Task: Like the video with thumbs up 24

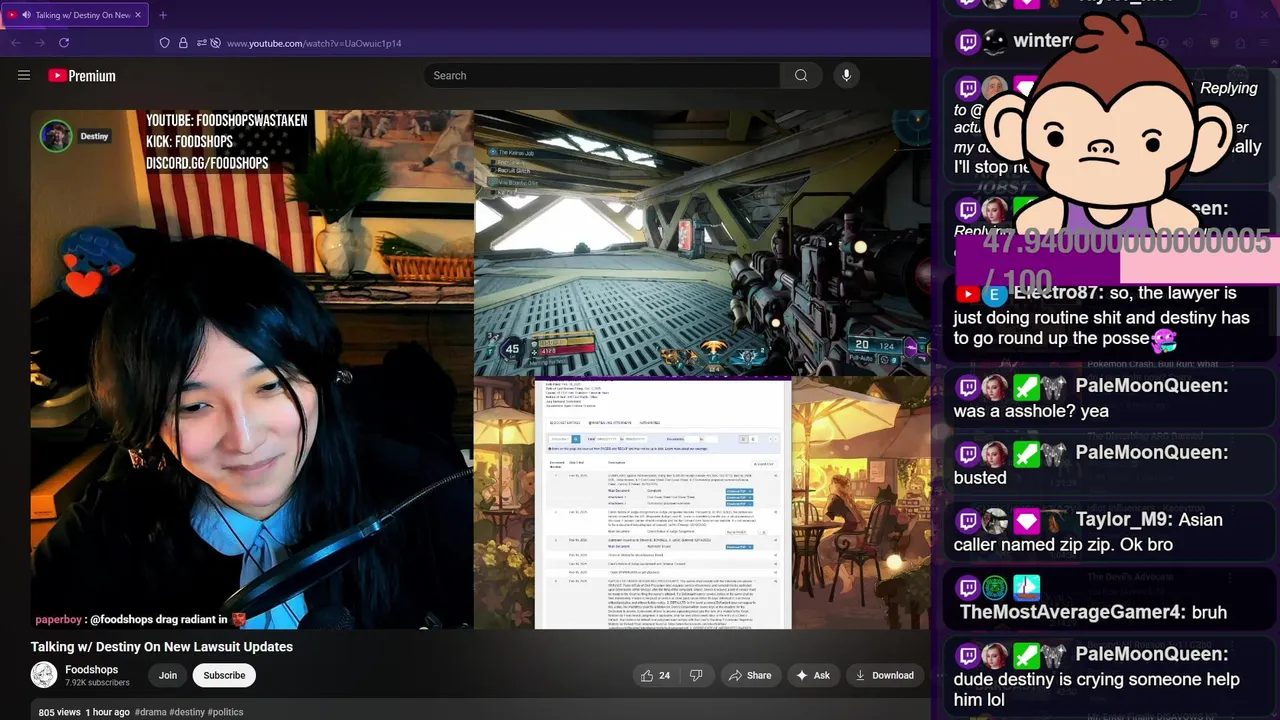Action: click(656, 675)
